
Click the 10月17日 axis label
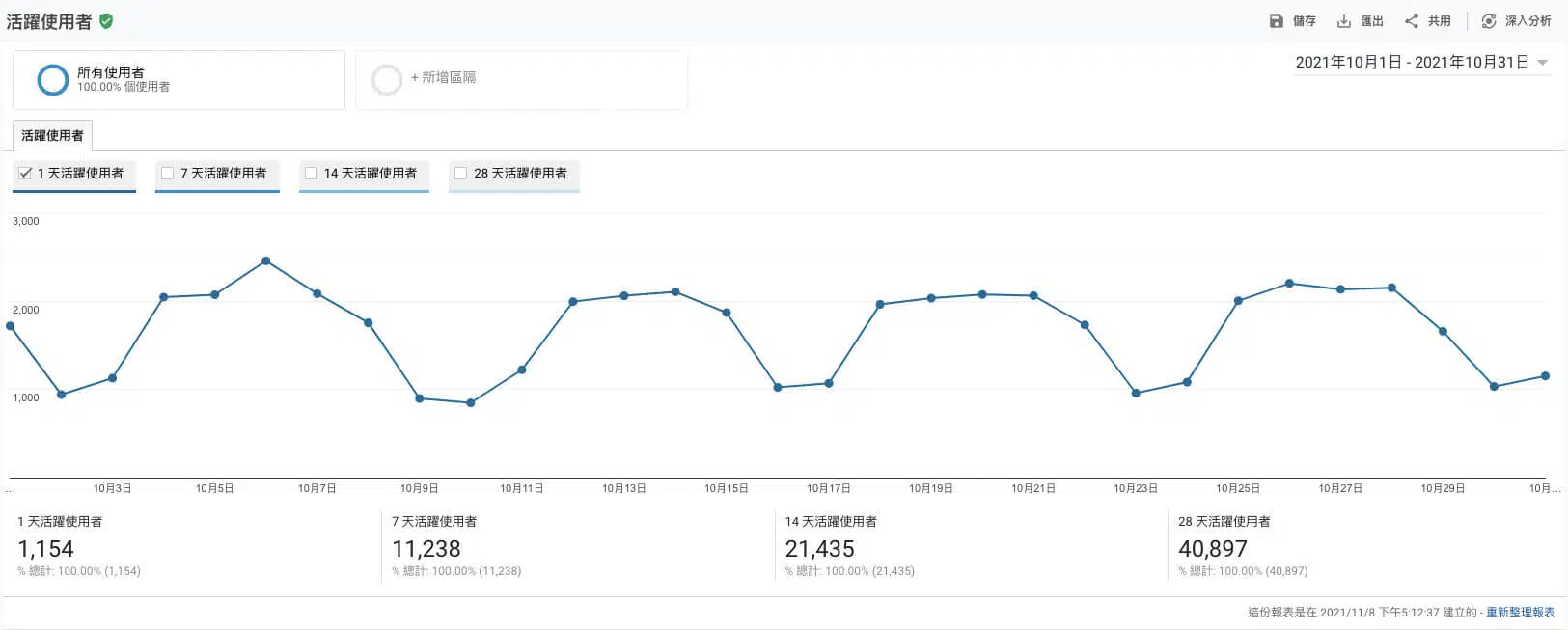click(829, 489)
